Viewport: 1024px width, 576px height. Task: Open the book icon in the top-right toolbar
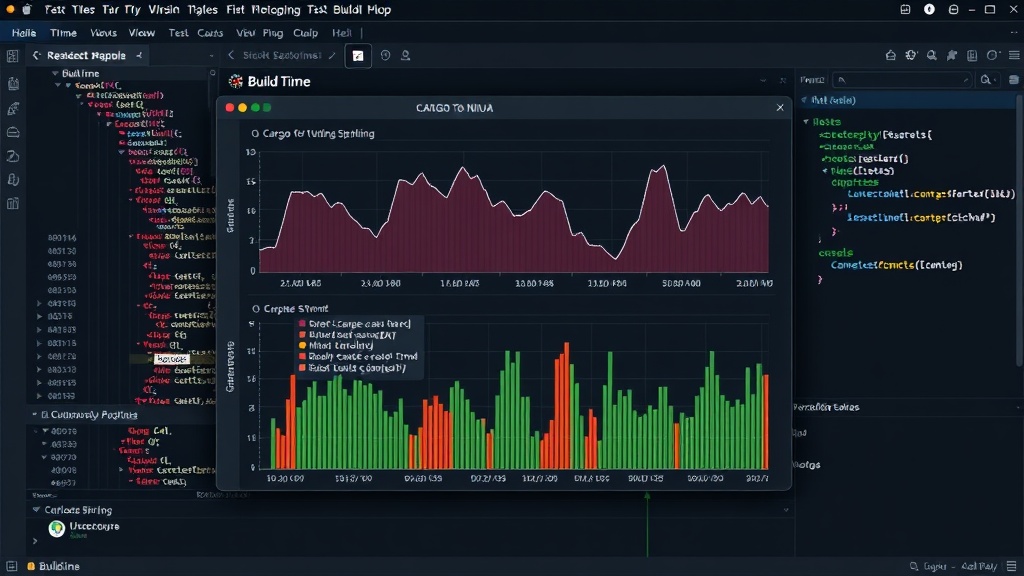tap(972, 56)
